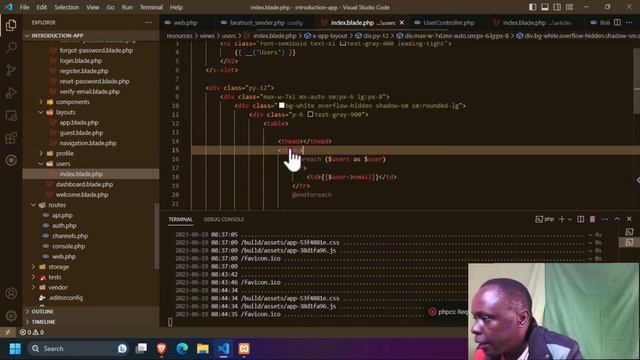Click the x-app-layout breadcrumb item
The width and height of the screenshot is (640, 360).
pos(330,36)
